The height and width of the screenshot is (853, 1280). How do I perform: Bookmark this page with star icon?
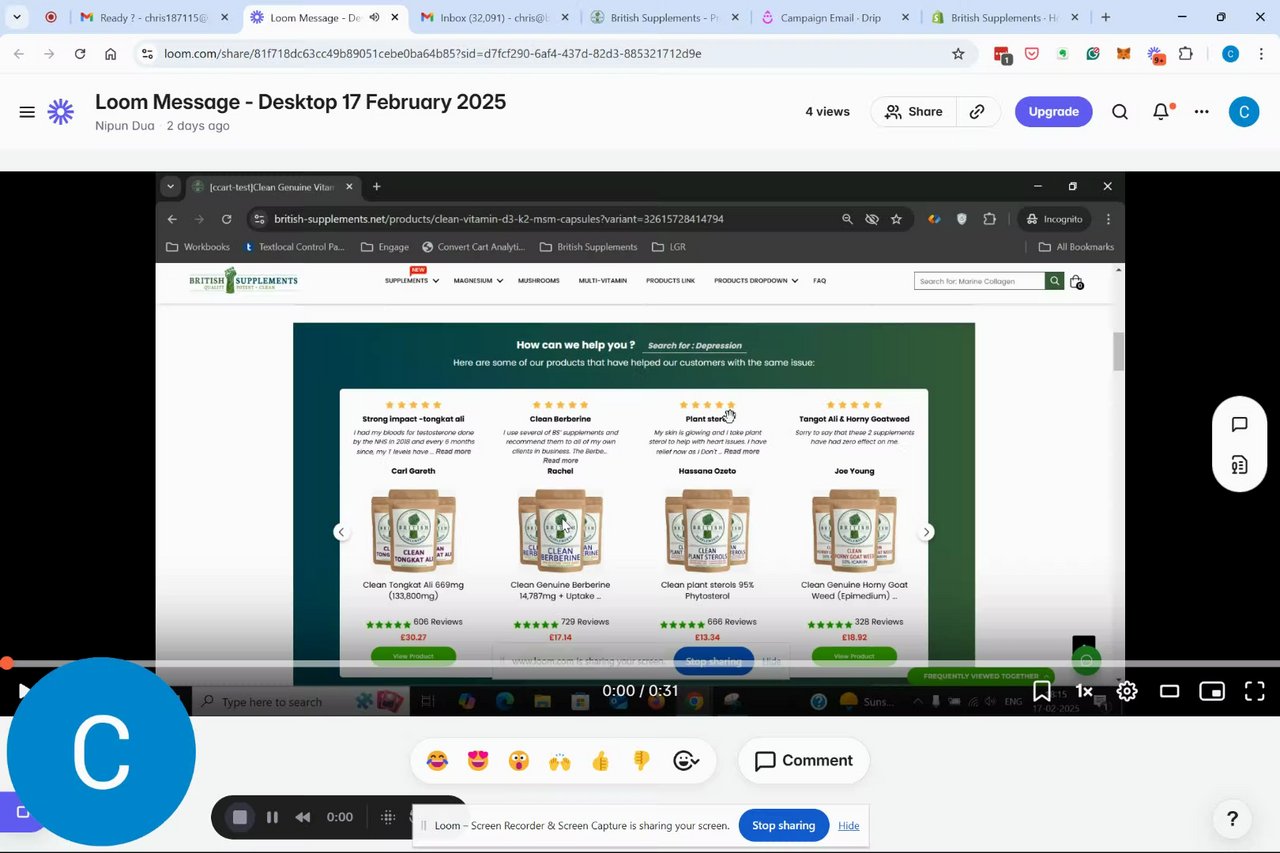coord(958,54)
